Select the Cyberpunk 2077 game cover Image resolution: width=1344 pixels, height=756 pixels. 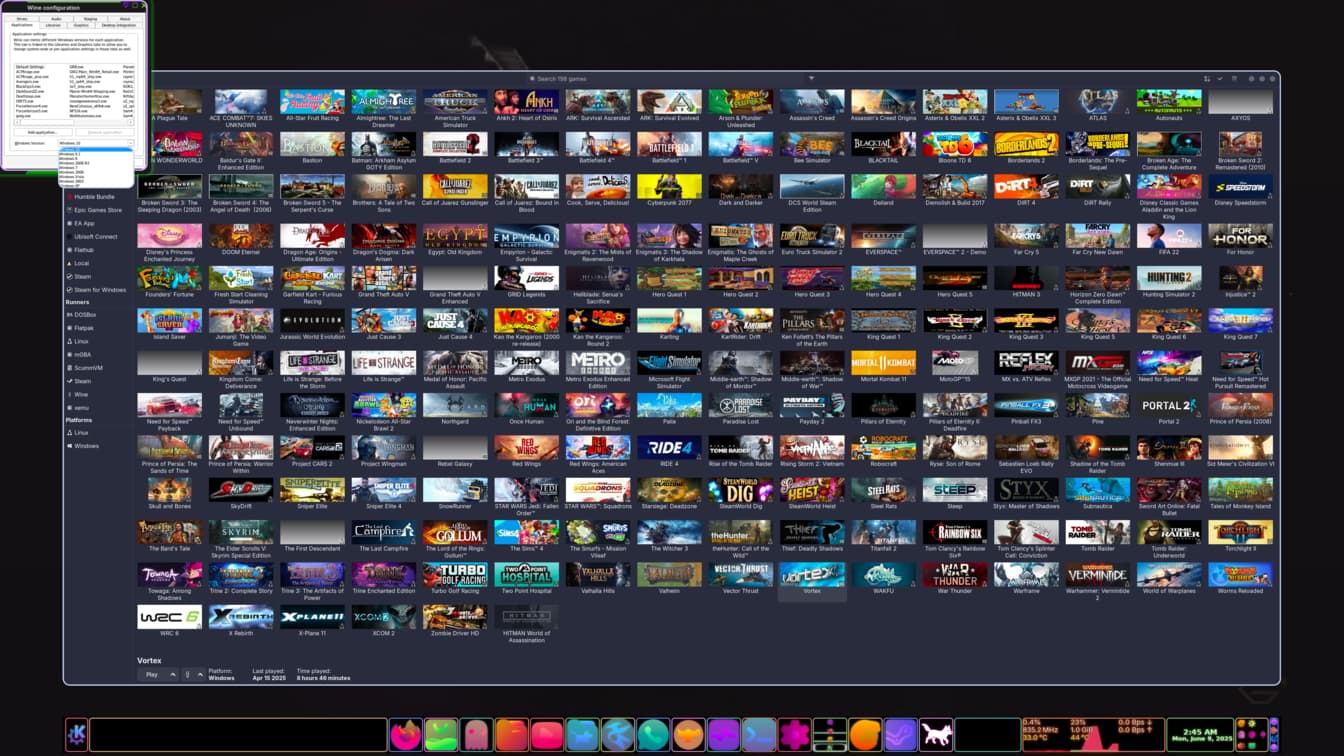pyautogui.click(x=669, y=186)
